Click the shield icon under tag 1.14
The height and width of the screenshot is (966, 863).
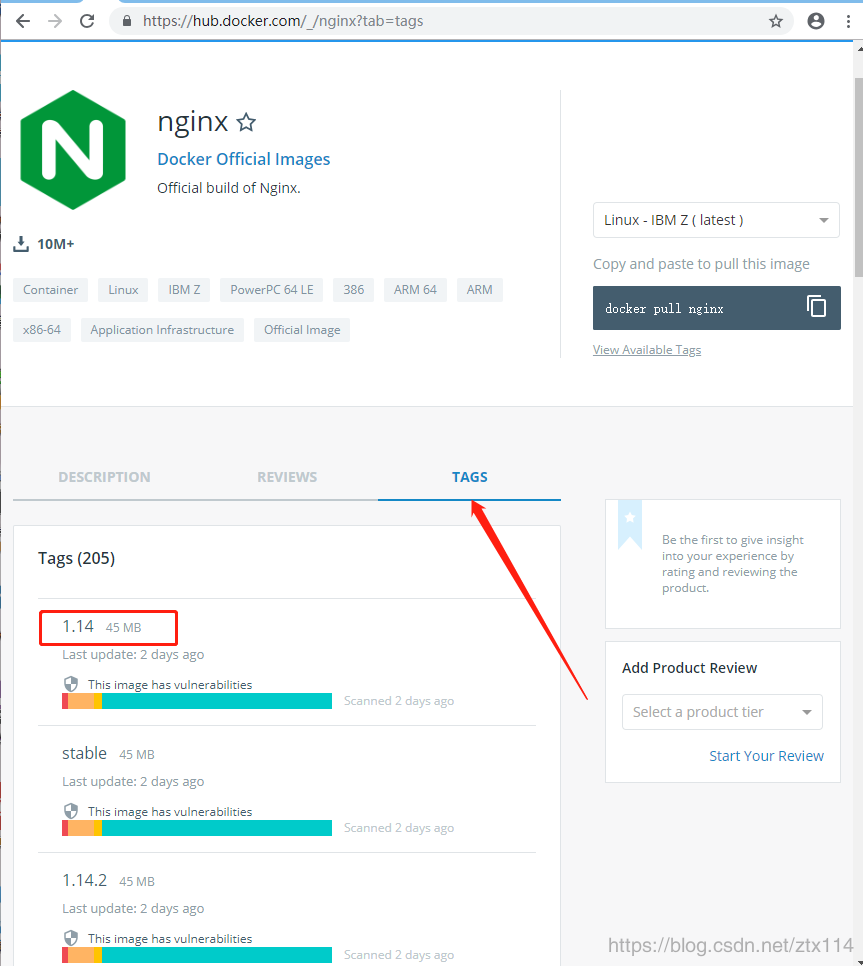click(x=71, y=684)
